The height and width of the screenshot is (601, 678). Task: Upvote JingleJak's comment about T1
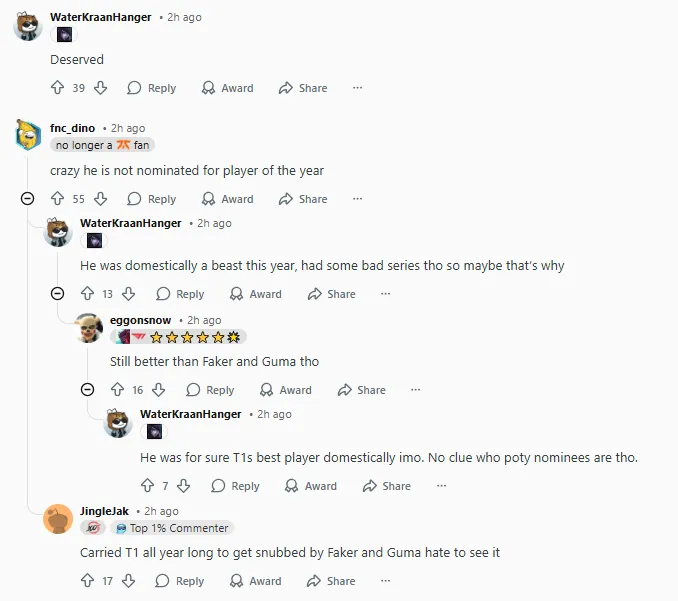[87, 581]
